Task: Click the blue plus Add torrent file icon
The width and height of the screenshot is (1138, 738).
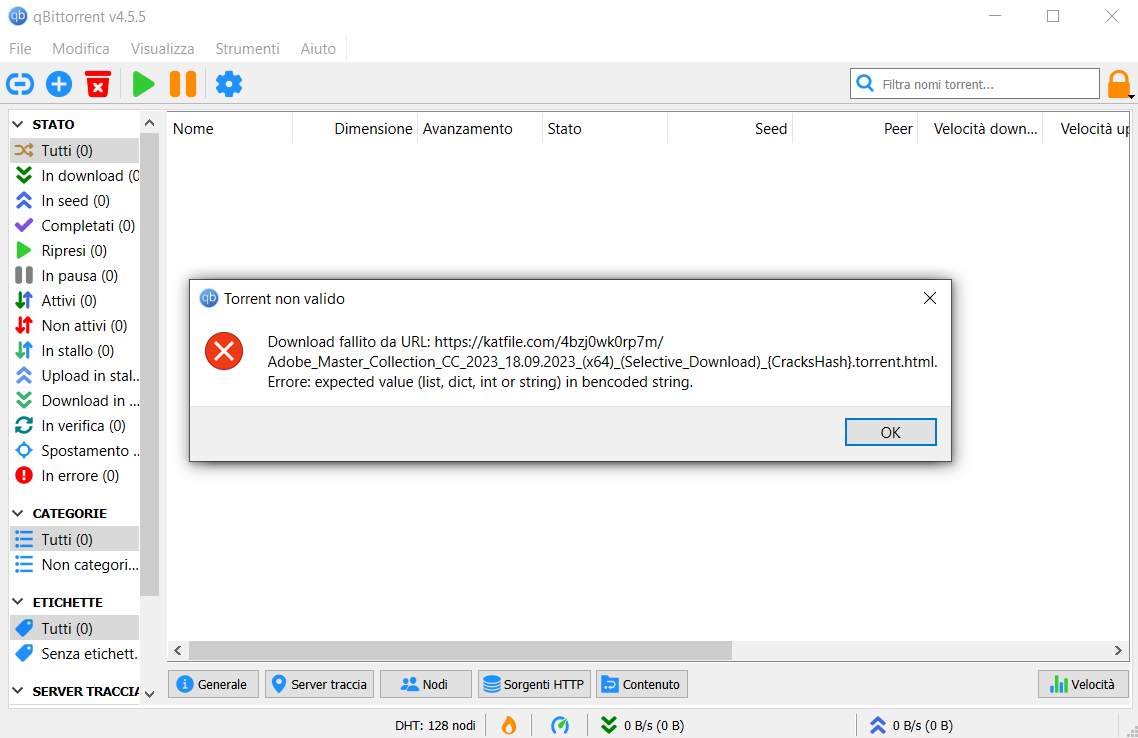Action: pos(59,84)
